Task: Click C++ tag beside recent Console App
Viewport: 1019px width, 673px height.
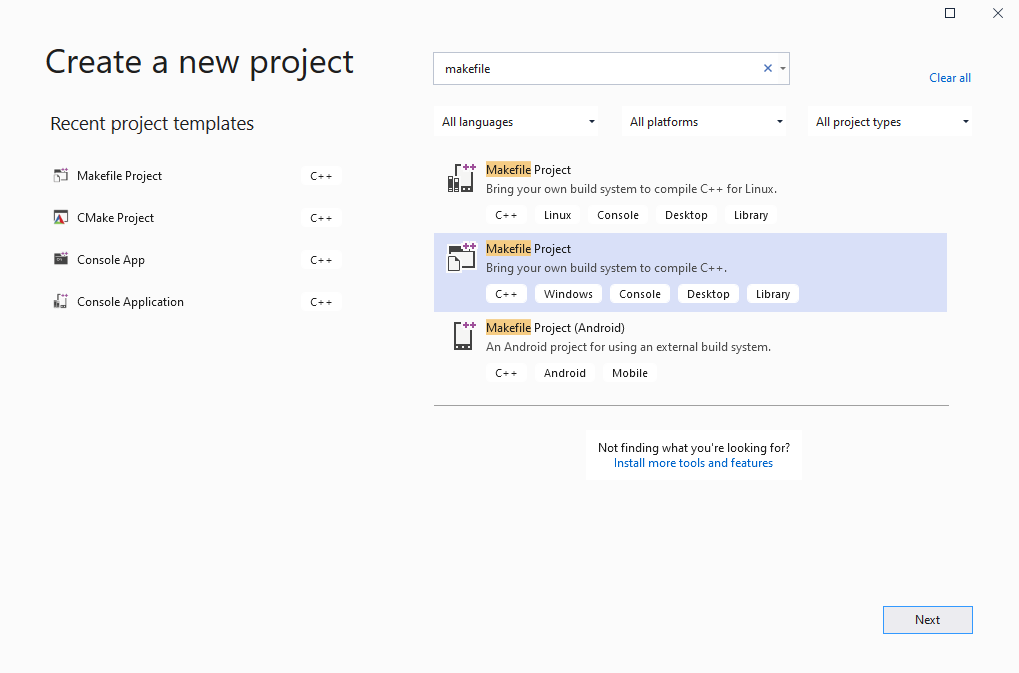Action: [321, 260]
